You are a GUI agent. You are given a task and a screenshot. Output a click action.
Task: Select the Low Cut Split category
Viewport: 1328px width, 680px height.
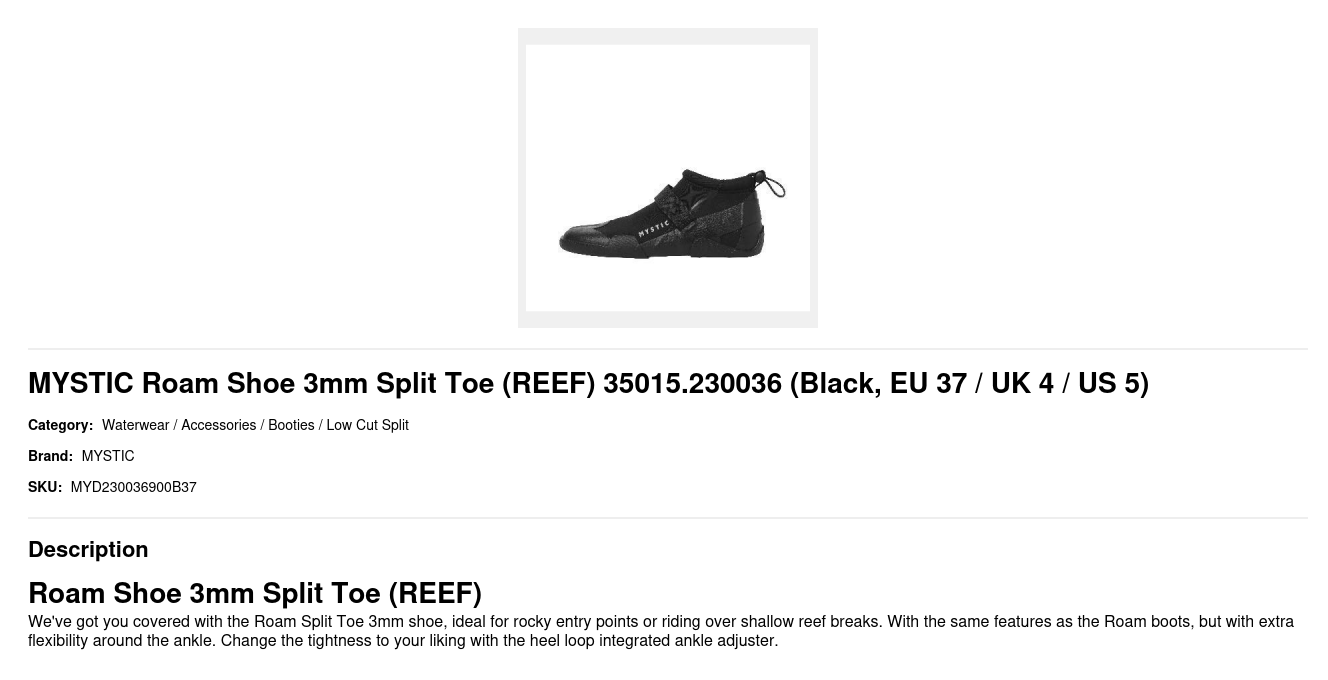pos(367,425)
